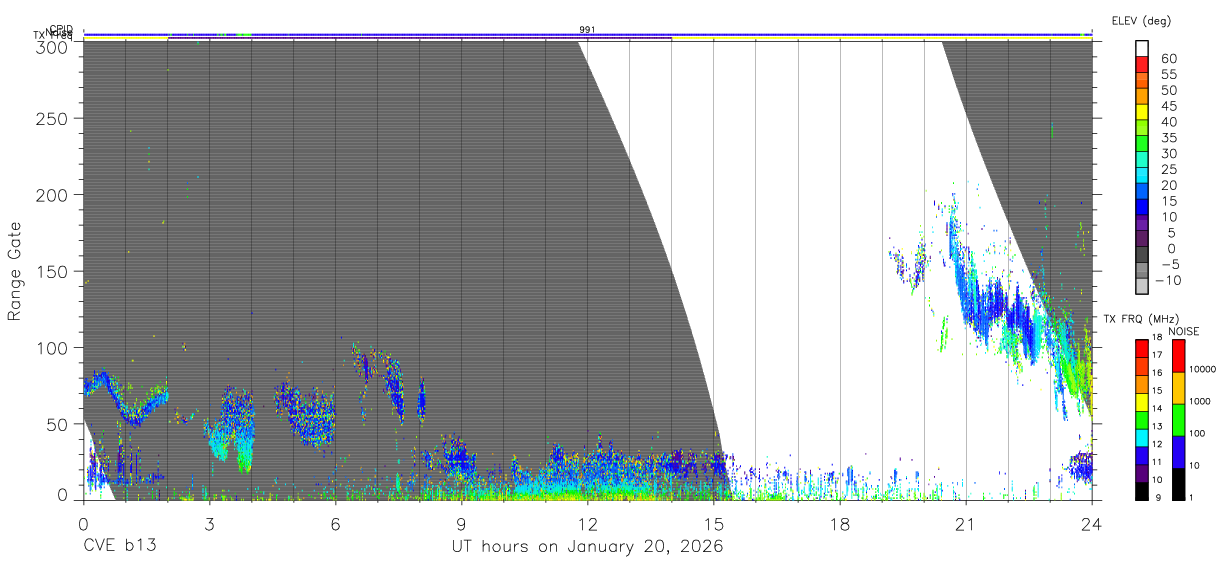Click the '11' label on the TX FRQ scale

[1156, 461]
